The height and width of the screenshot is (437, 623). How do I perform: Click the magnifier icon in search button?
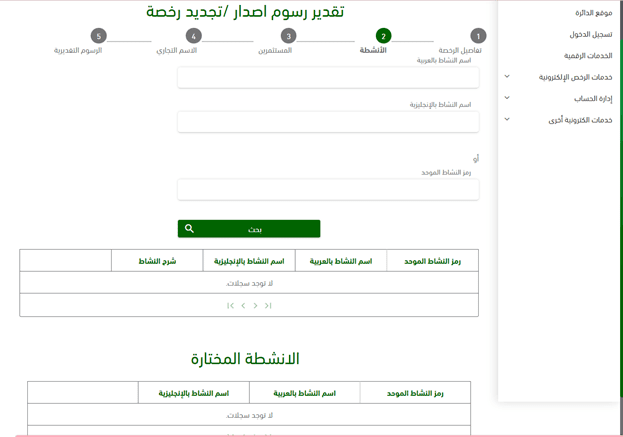pyautogui.click(x=189, y=228)
